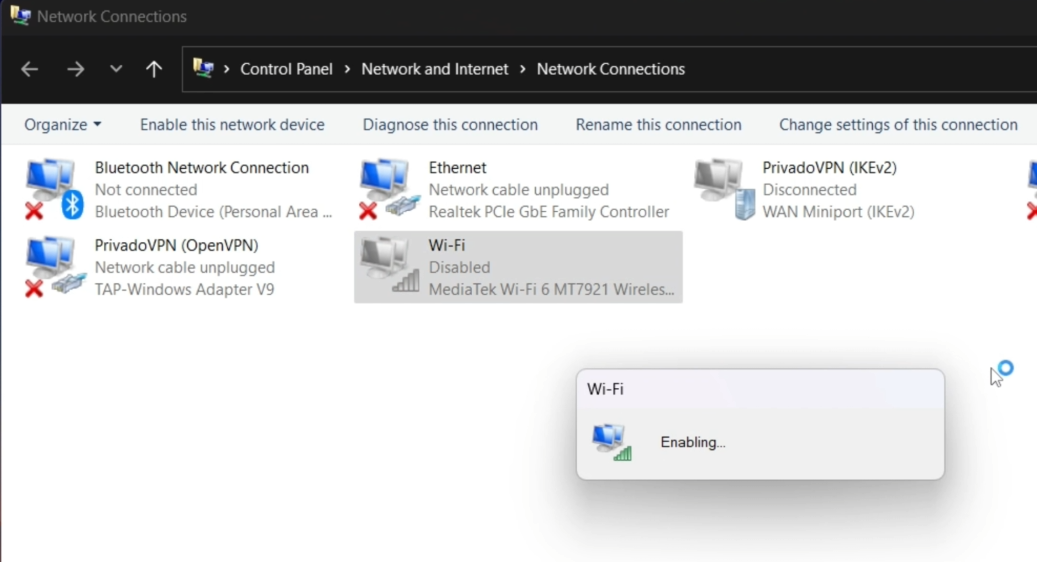Open the Network and Internet breadcrumb
This screenshot has width=1037, height=562.
(435, 69)
